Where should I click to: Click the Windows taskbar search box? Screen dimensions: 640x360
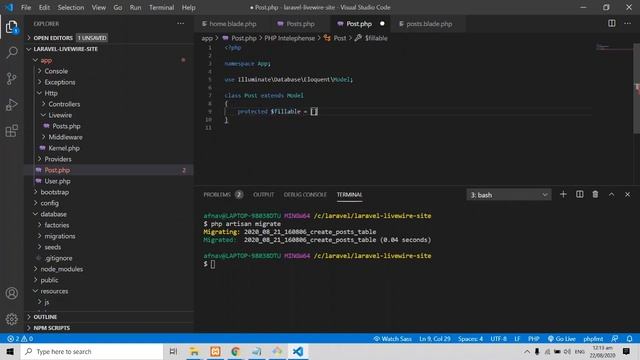(92, 351)
